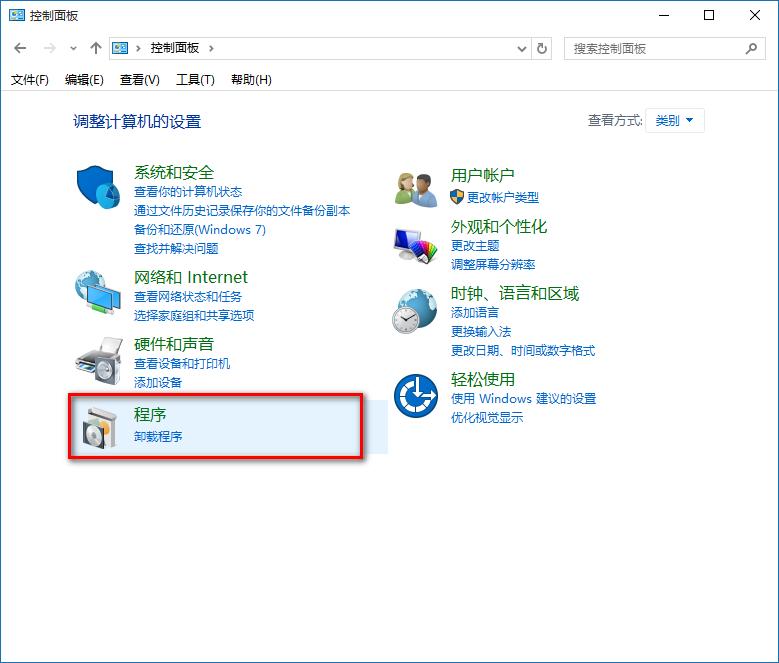Open 通过文件历史记录保存你的文件备份副本 link
The width and height of the screenshot is (779, 663).
[x=242, y=211]
